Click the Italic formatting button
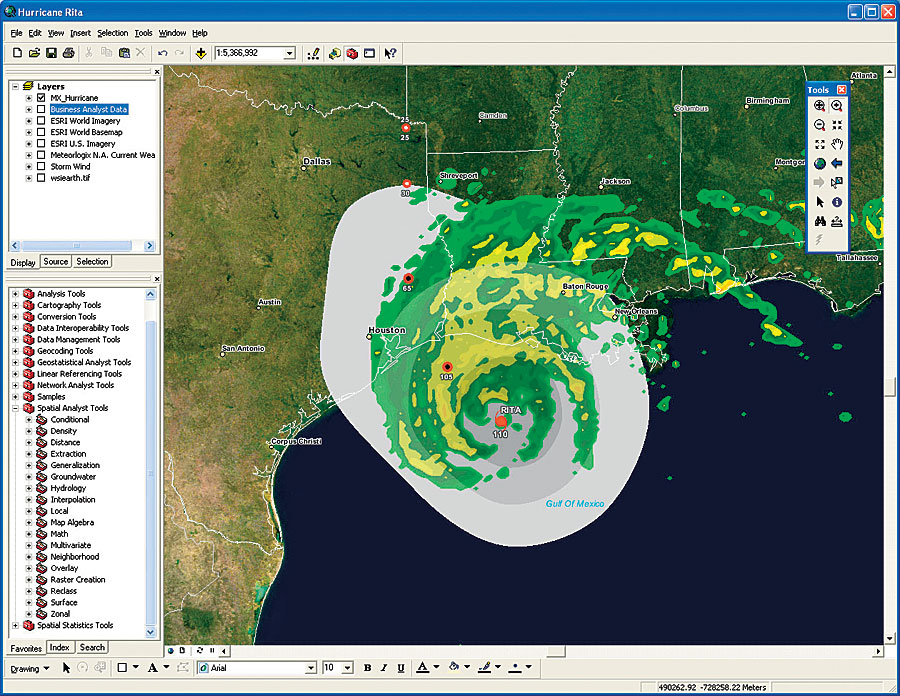Viewport: 900px width, 696px height. [384, 667]
